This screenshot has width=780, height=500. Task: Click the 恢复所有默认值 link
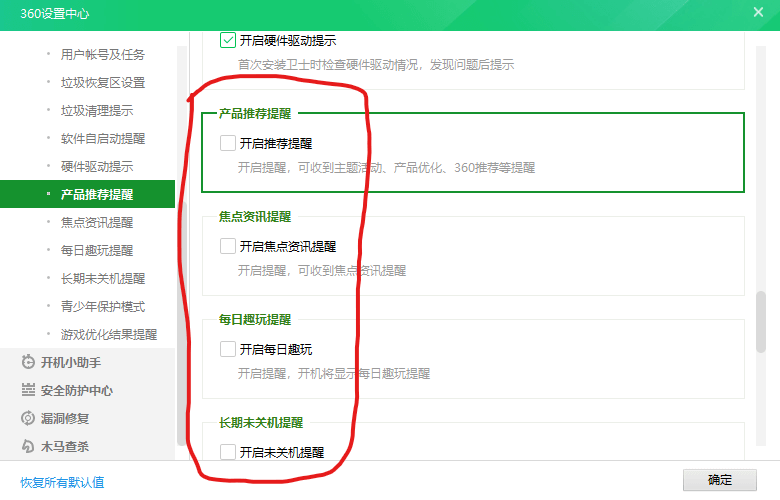pyautogui.click(x=62, y=482)
